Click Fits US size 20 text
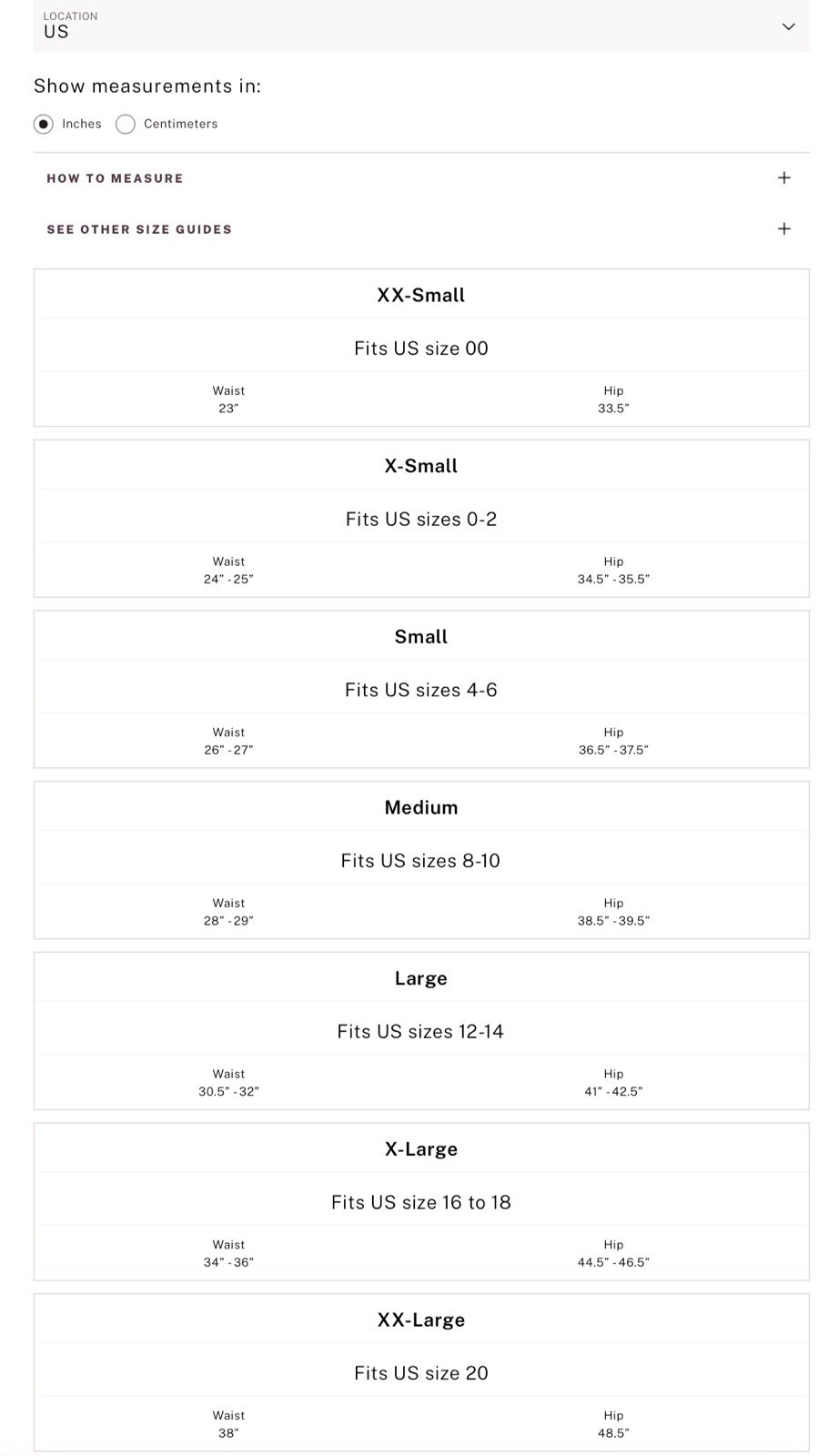This screenshot has width=838, height=1456. [421, 1373]
